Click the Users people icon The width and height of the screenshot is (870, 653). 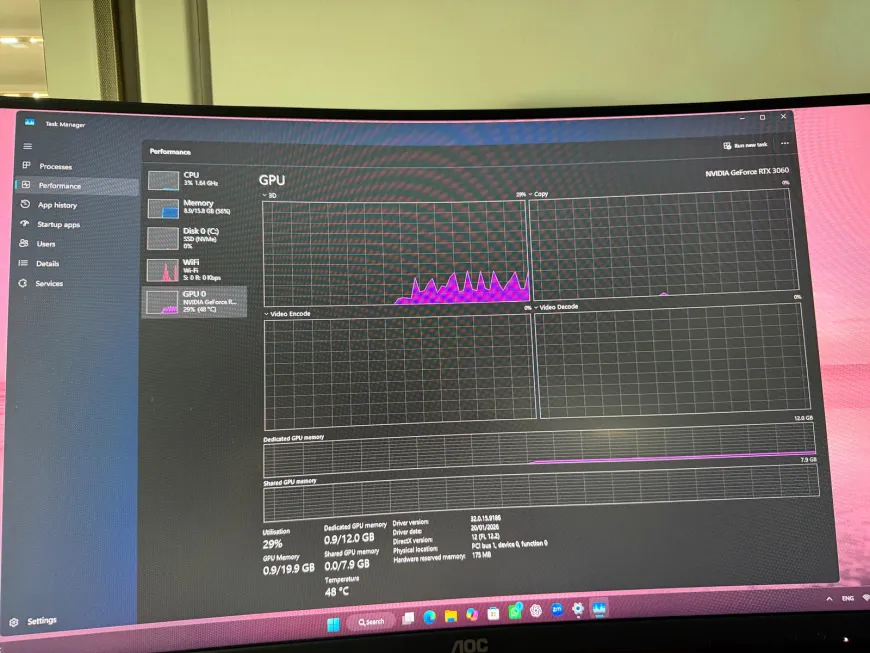(x=24, y=243)
